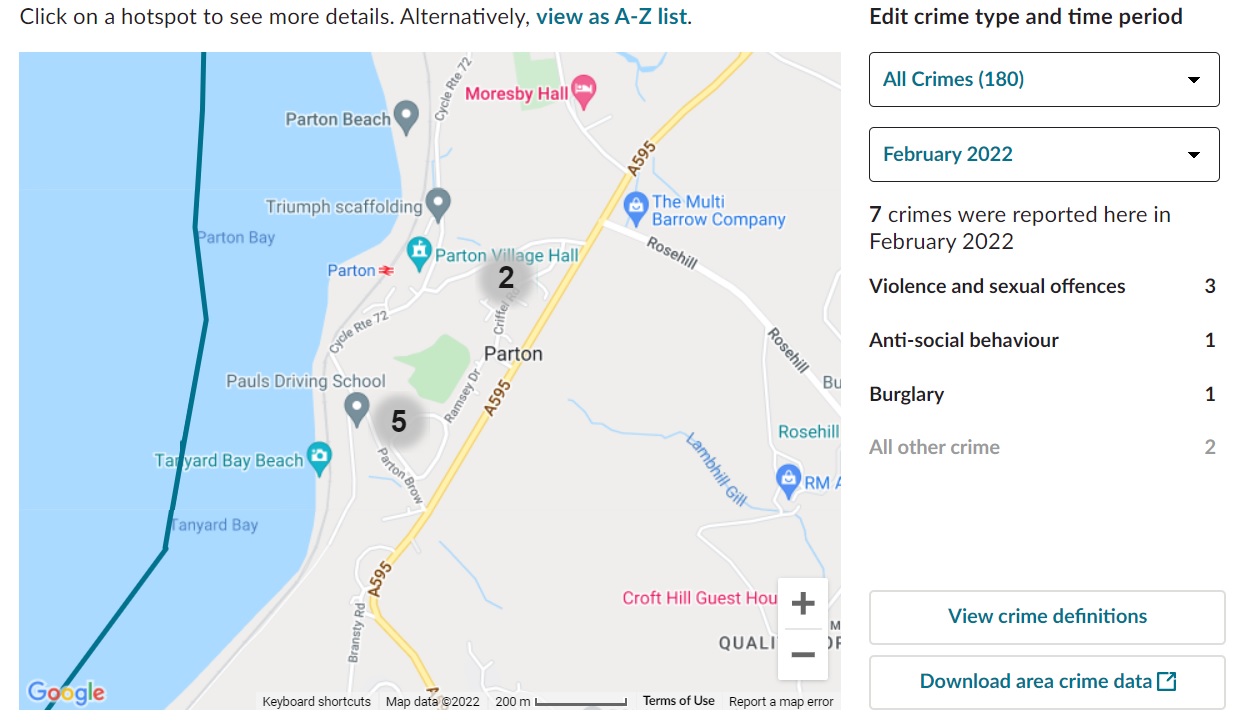Click the Parton railway station icon
This screenshot has width=1235, height=721.
click(387, 270)
